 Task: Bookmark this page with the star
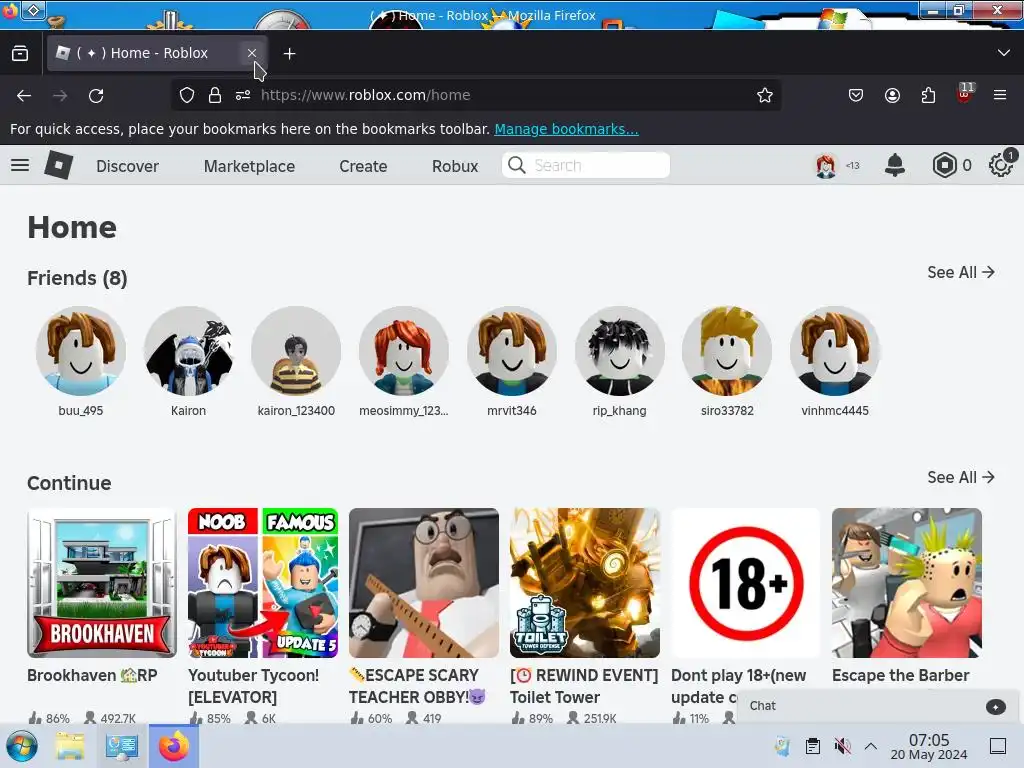(765, 95)
